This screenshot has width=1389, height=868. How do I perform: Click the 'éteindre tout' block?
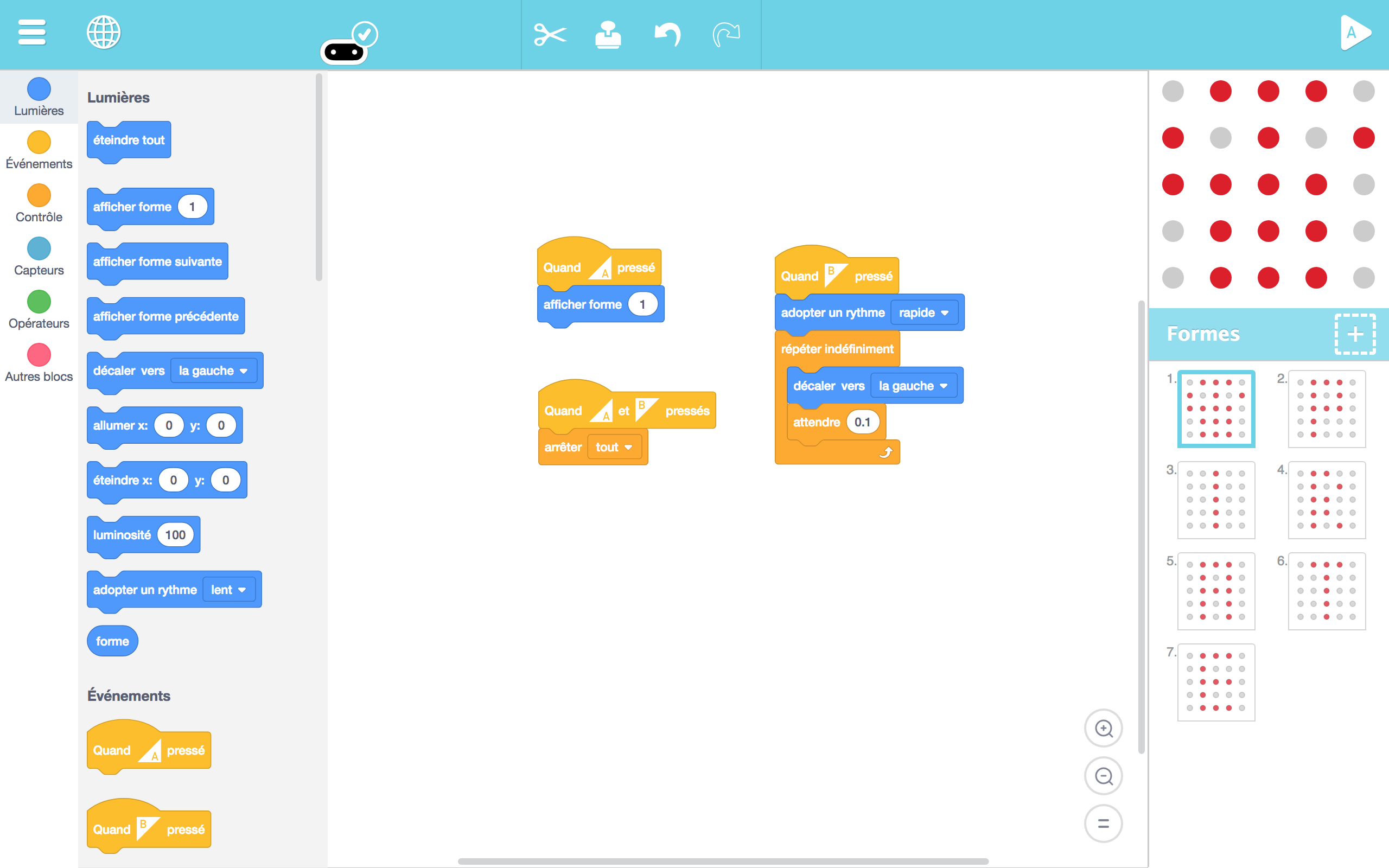click(x=129, y=139)
